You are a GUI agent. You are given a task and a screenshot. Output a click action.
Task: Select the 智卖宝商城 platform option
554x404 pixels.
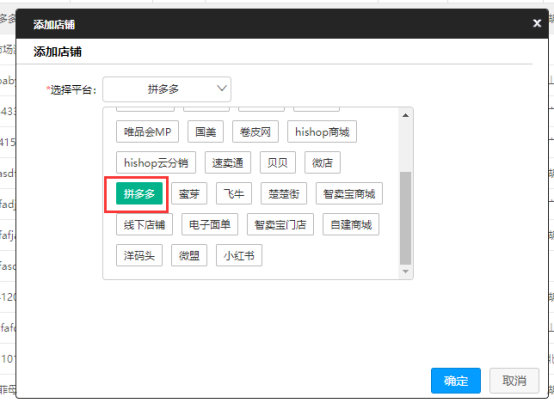(x=349, y=194)
